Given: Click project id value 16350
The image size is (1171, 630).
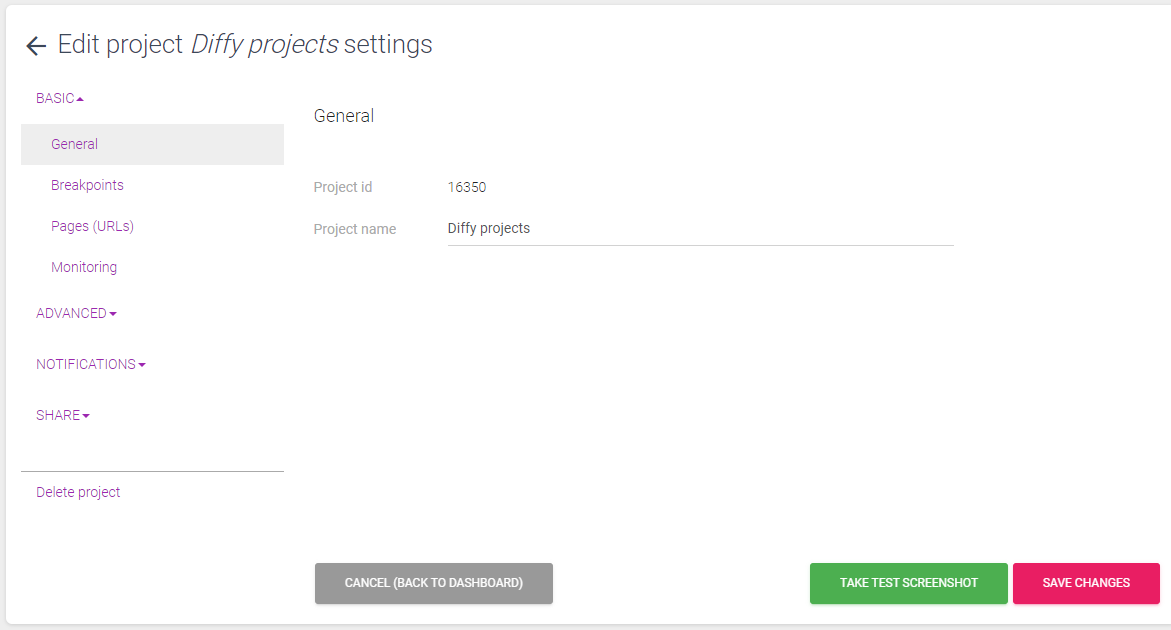Looking at the screenshot, I should coord(467,187).
